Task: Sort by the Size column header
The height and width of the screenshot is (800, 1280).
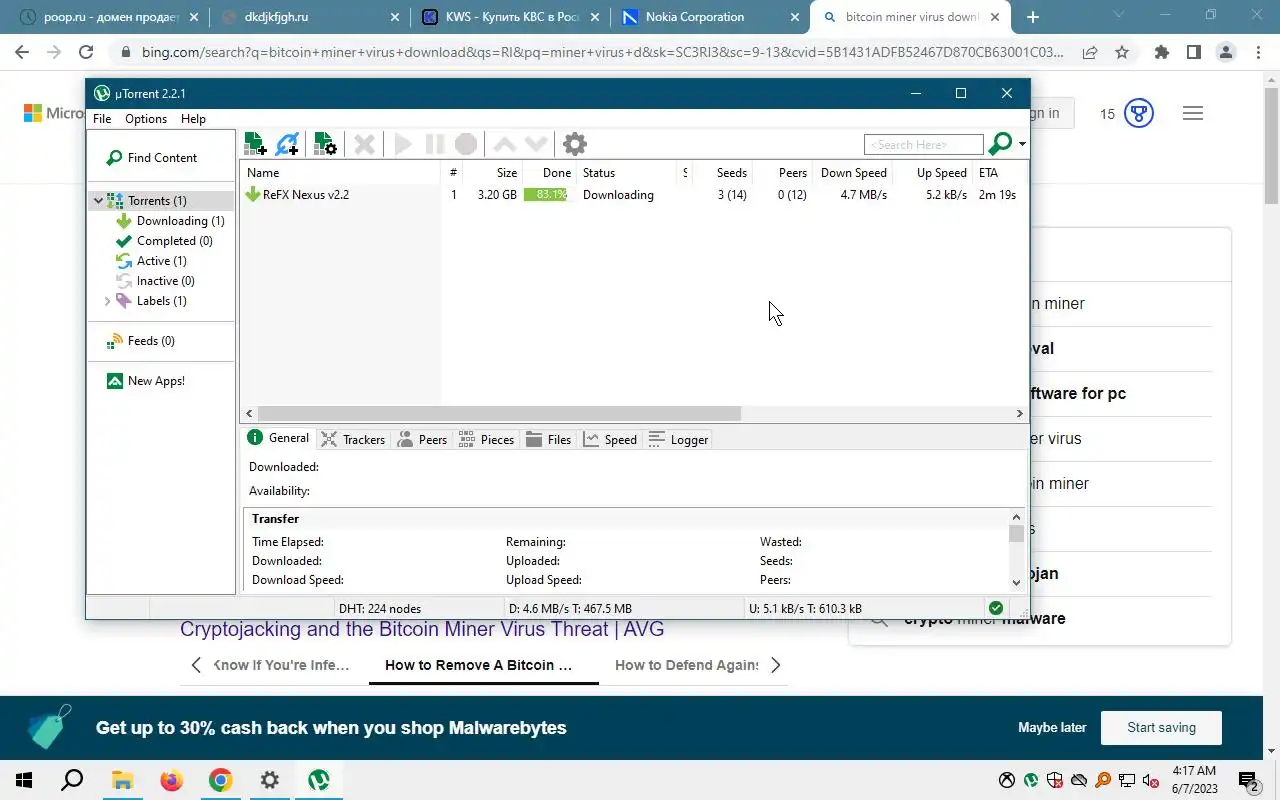Action: point(492,172)
